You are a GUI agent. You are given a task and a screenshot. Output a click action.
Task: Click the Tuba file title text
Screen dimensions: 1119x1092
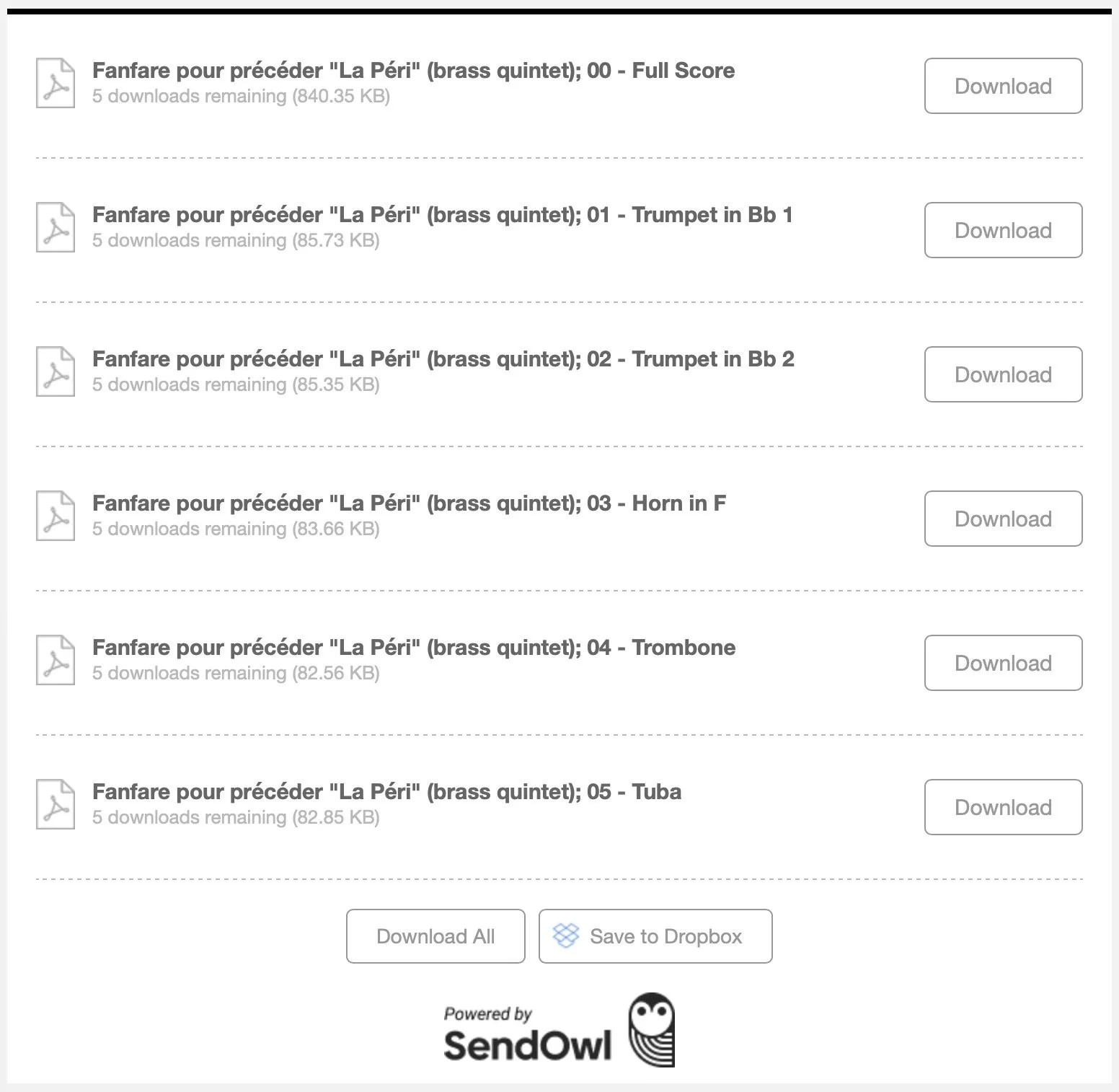pos(386,792)
